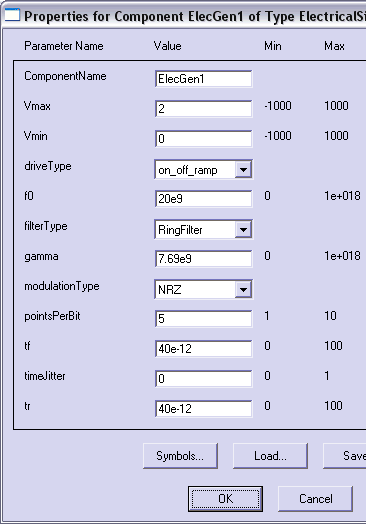Open the Symbols... dialog button
This screenshot has height=524, width=366.
tap(180, 456)
